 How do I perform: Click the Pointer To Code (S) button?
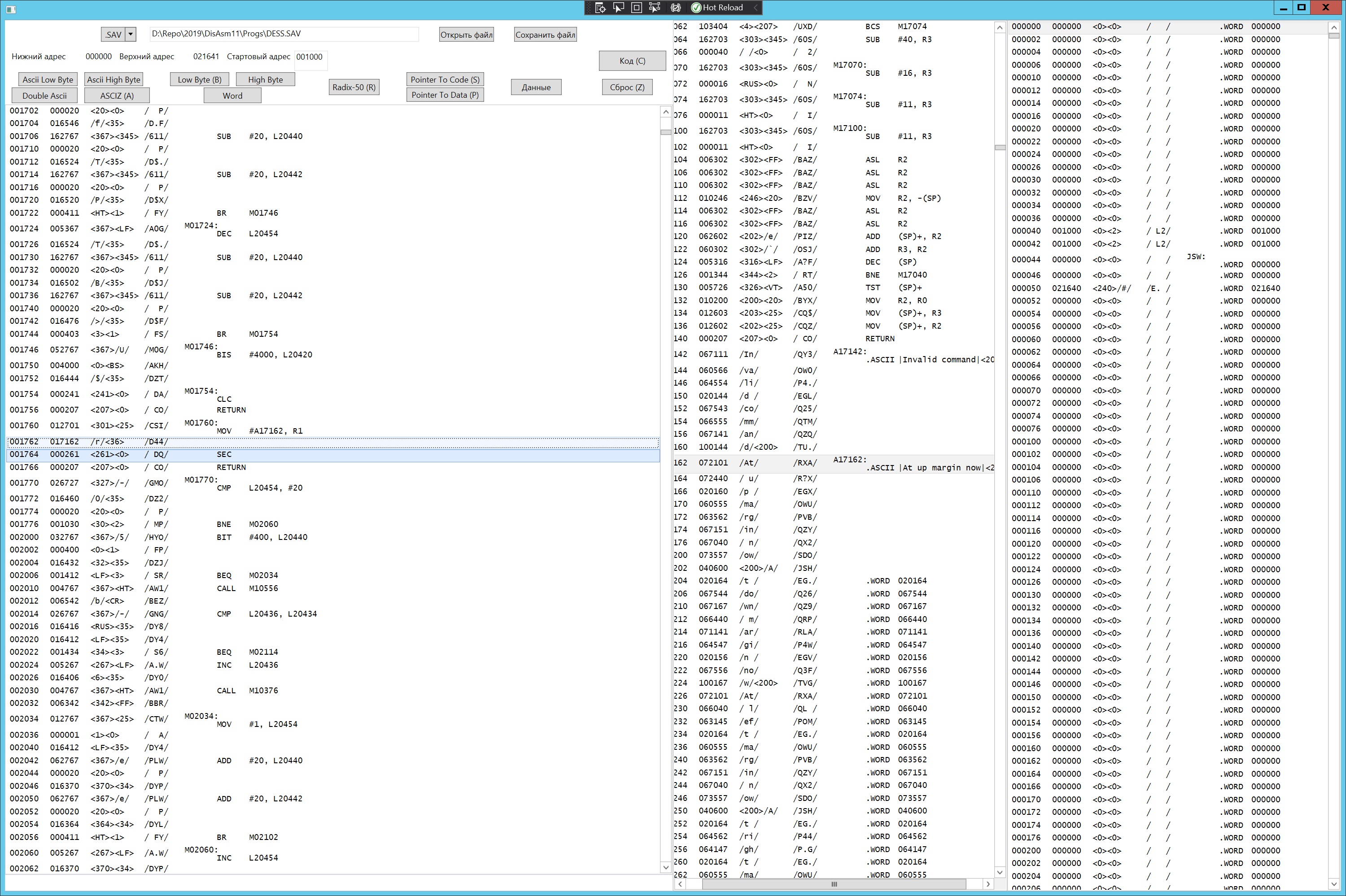click(445, 79)
